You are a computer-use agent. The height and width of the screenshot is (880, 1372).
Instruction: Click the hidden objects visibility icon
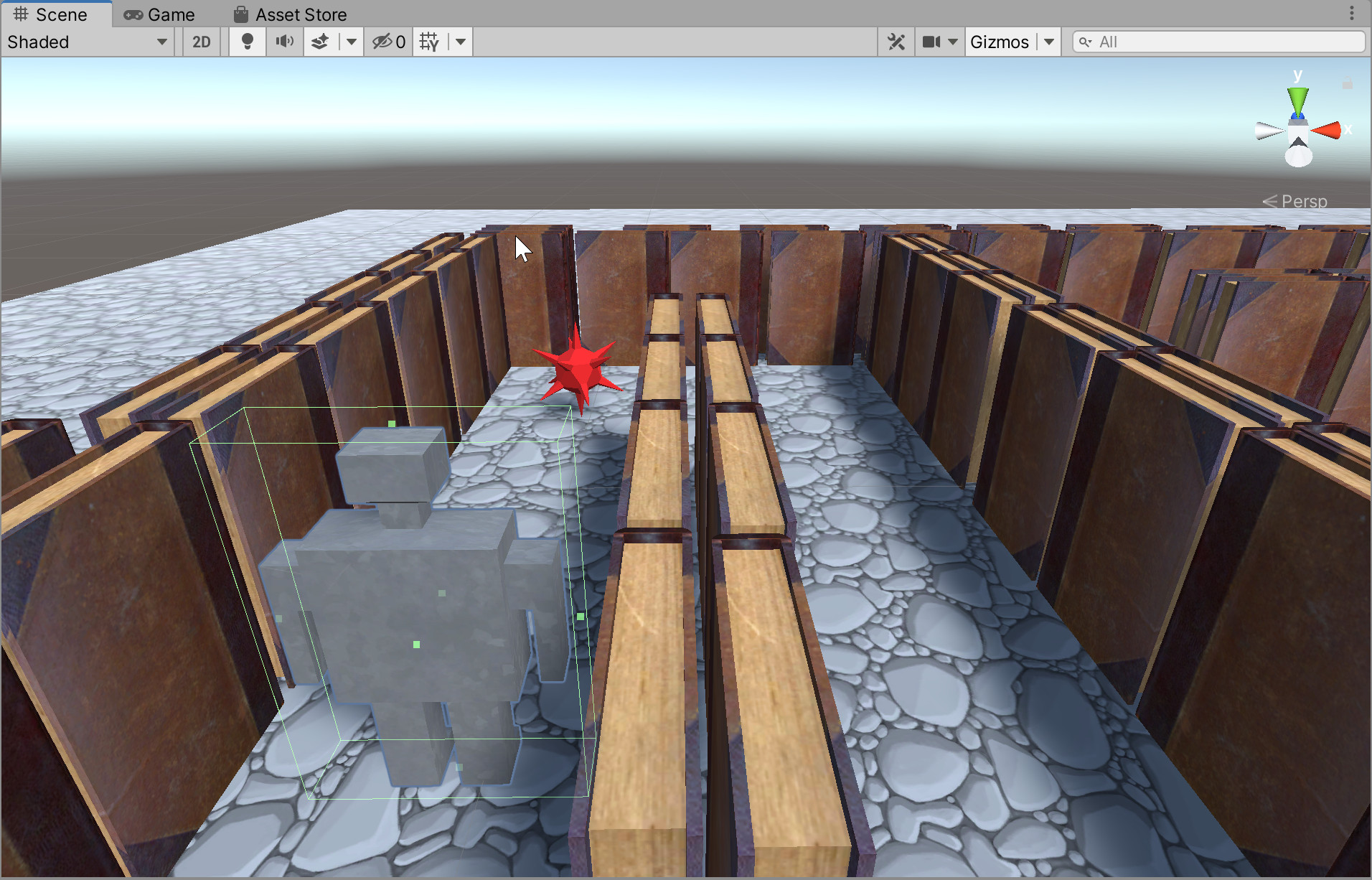click(x=388, y=42)
